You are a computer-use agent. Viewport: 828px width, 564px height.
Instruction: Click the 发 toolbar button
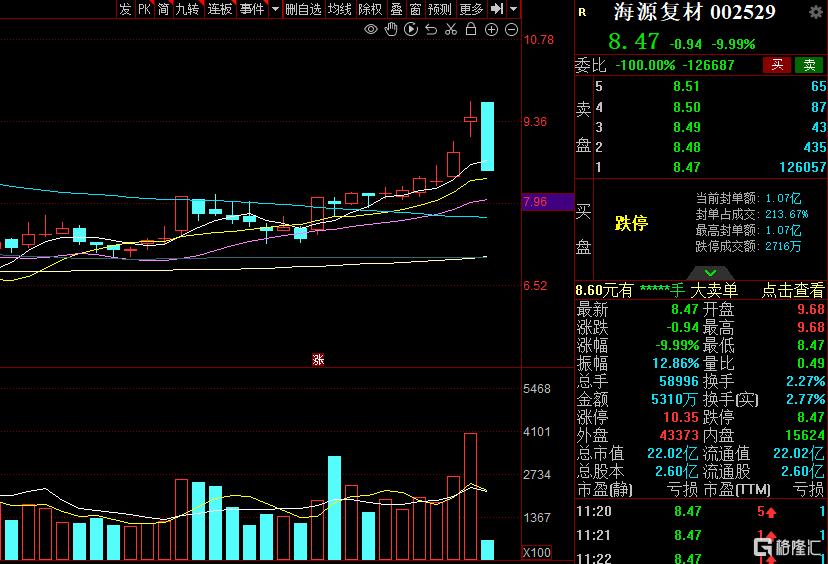point(125,9)
